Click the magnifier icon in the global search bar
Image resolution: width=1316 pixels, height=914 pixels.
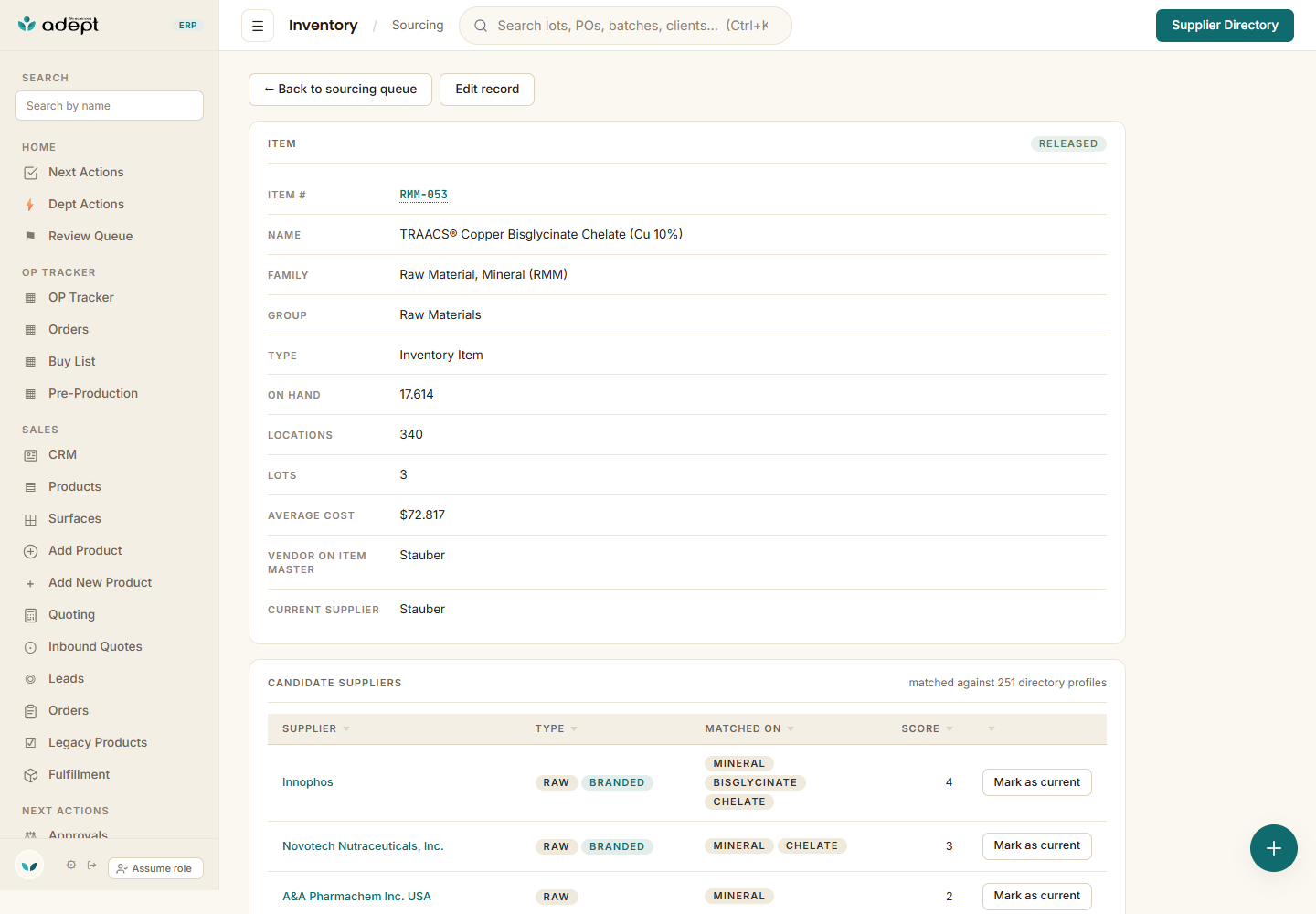(481, 26)
